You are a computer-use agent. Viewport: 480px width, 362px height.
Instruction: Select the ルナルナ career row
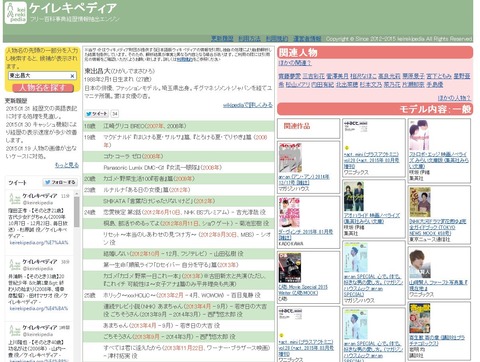pyautogui.click(x=178, y=190)
